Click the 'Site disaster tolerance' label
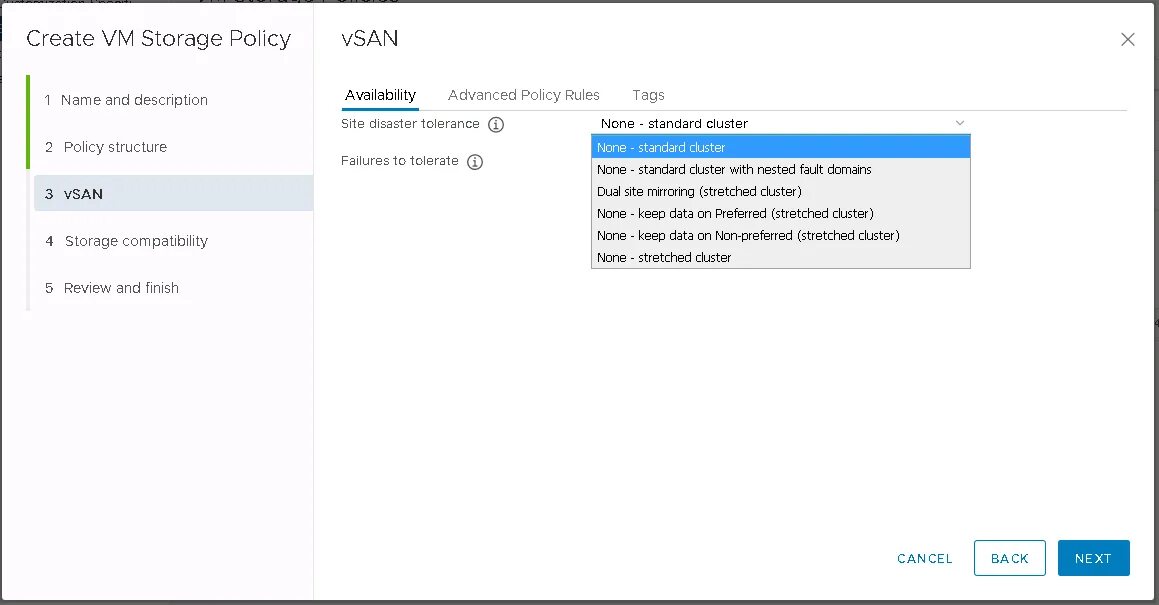This screenshot has width=1159, height=605. click(x=410, y=124)
